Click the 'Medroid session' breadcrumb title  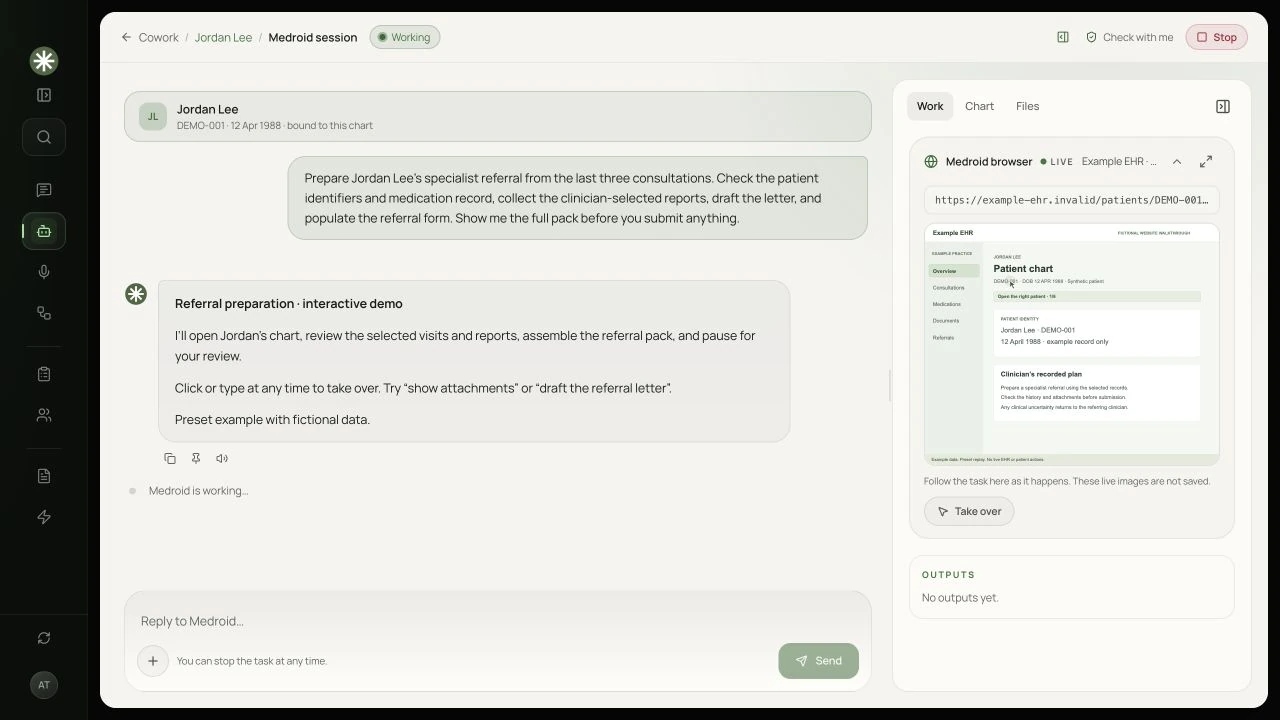[x=313, y=37]
